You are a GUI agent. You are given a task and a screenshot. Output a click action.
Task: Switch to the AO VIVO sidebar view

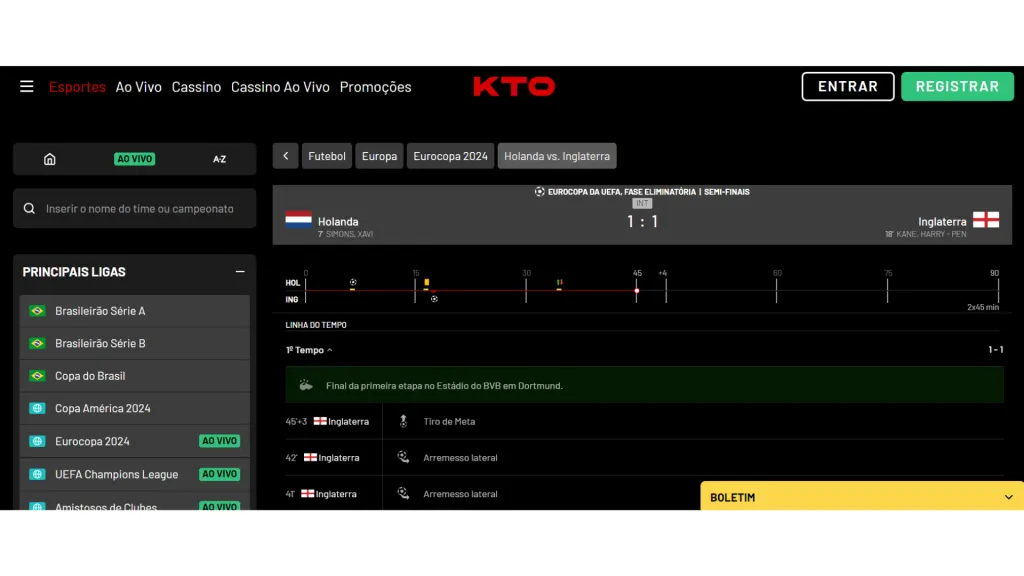point(134,158)
